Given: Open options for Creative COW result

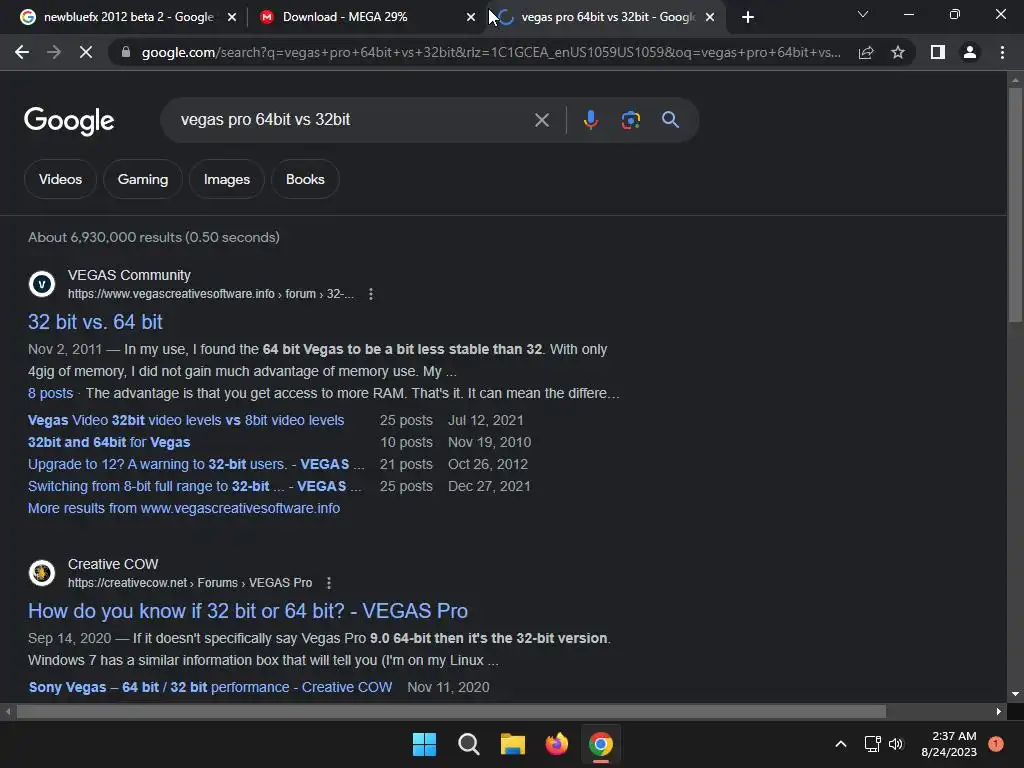Looking at the screenshot, I should point(329,583).
